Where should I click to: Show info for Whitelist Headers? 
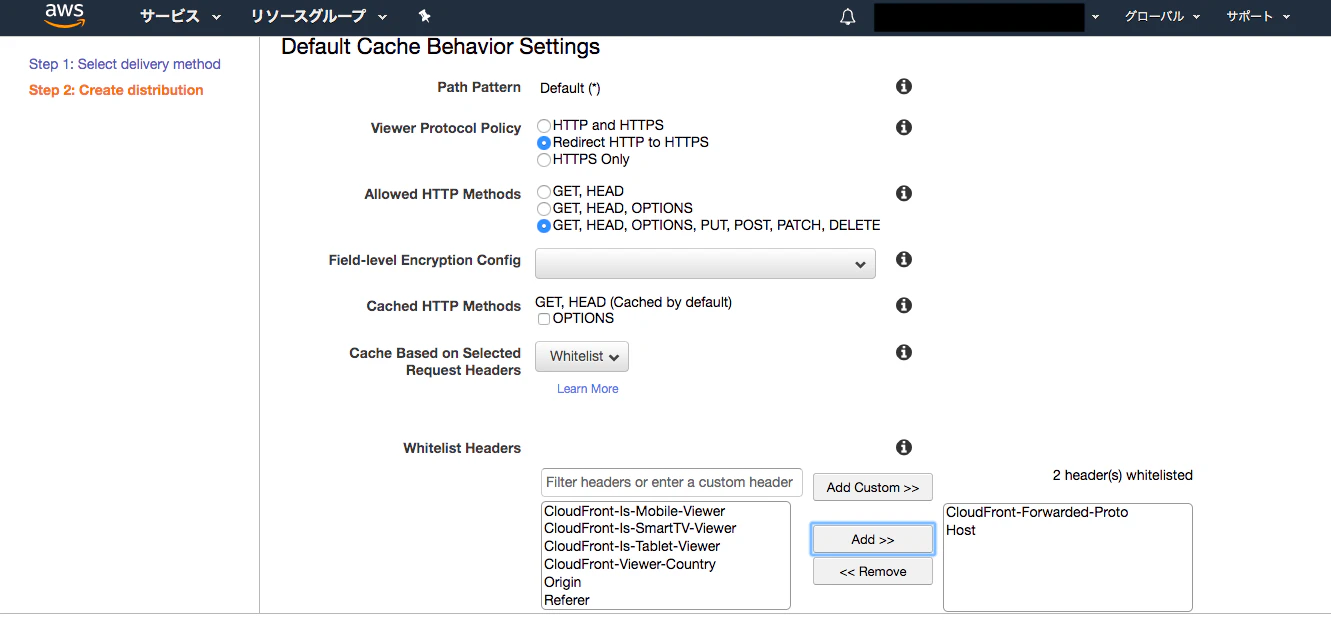(904, 448)
